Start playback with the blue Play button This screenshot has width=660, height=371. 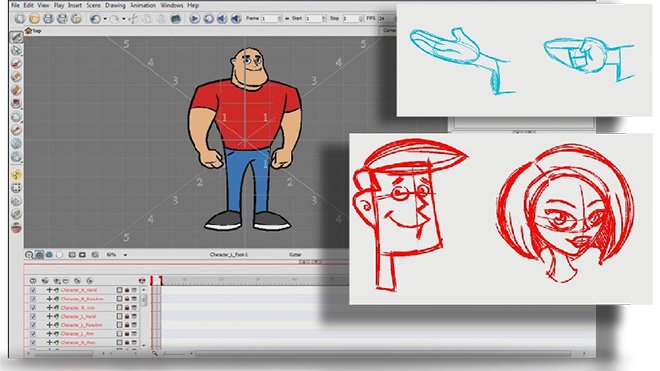[194, 19]
